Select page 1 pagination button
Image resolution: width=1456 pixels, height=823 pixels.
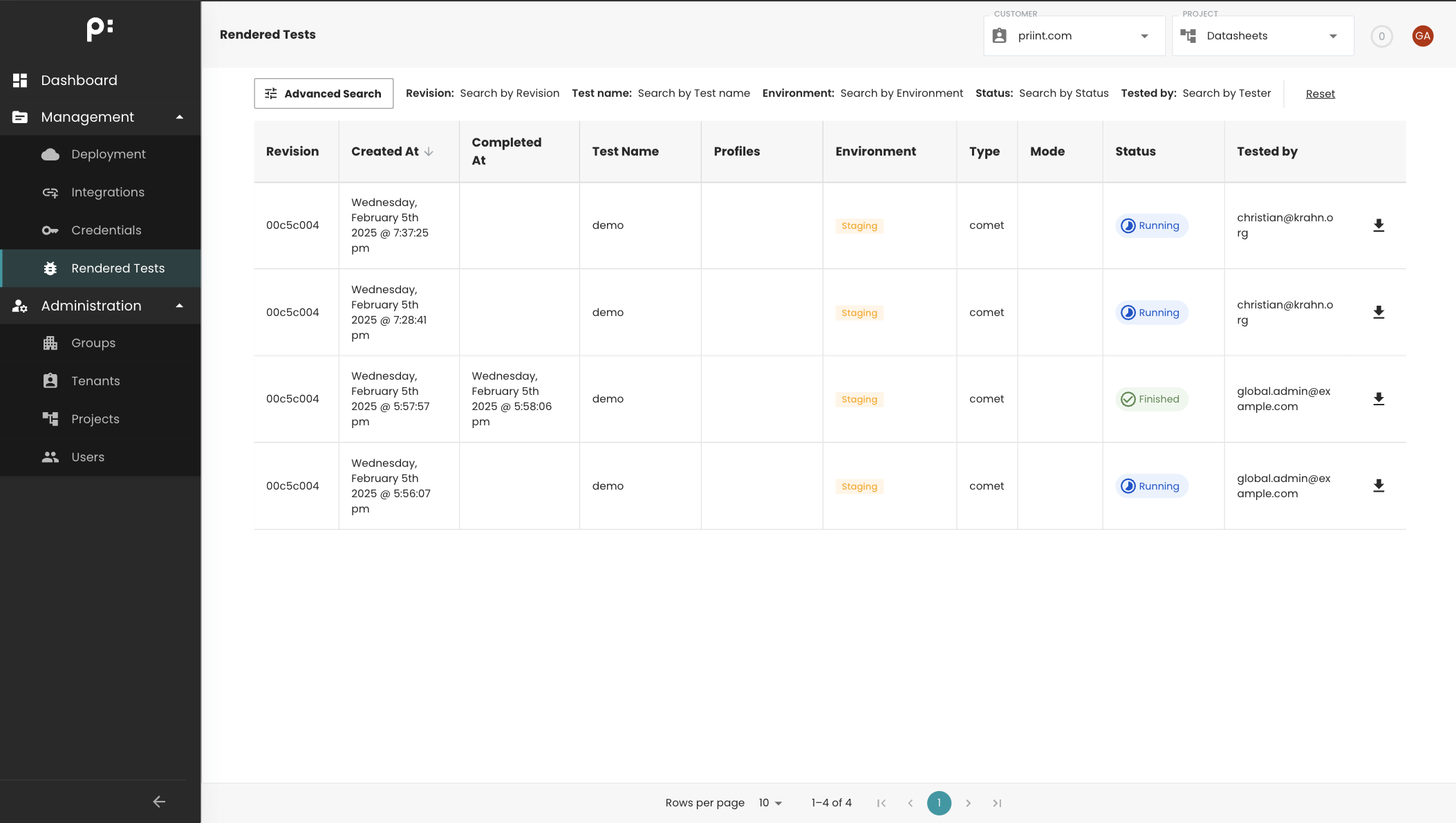939,803
